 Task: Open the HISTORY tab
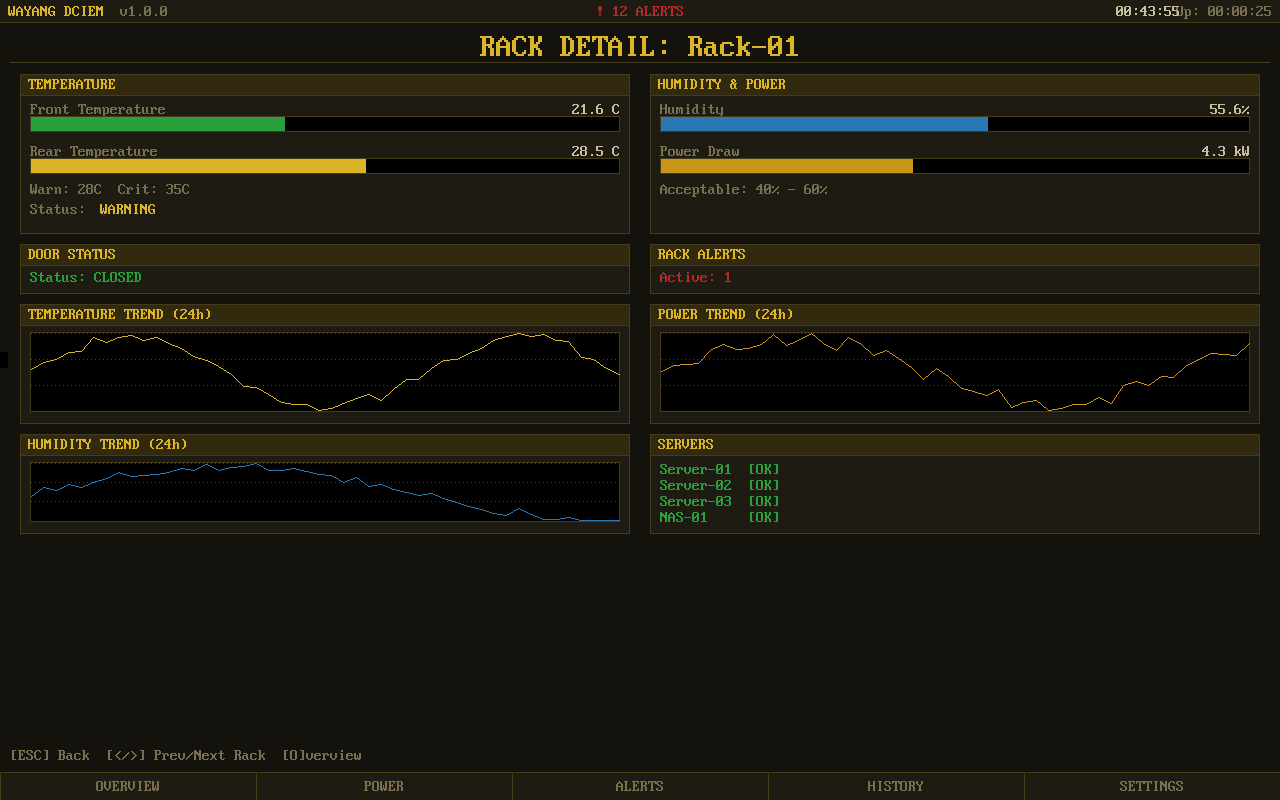click(x=896, y=786)
